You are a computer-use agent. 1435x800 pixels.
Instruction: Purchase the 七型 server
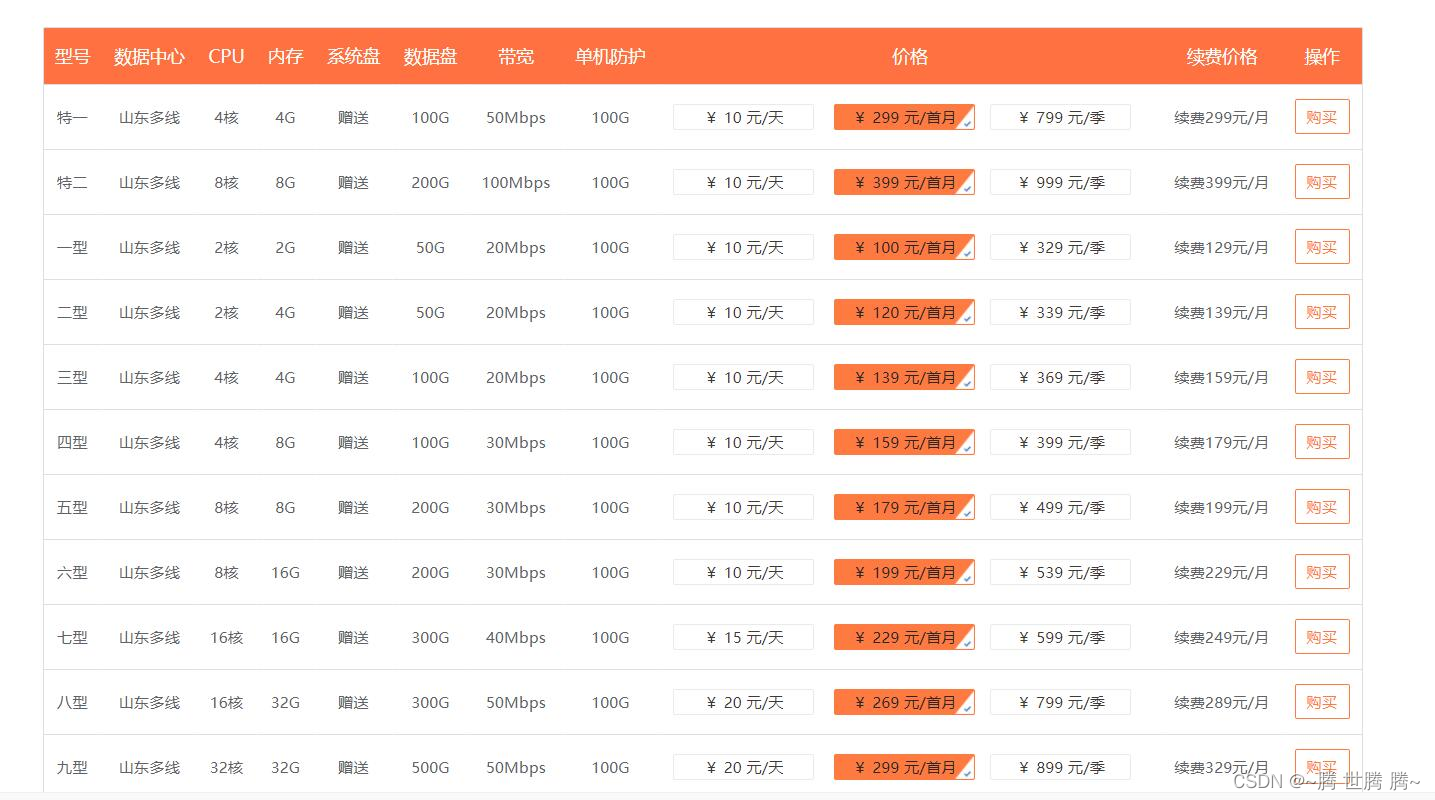[1322, 637]
